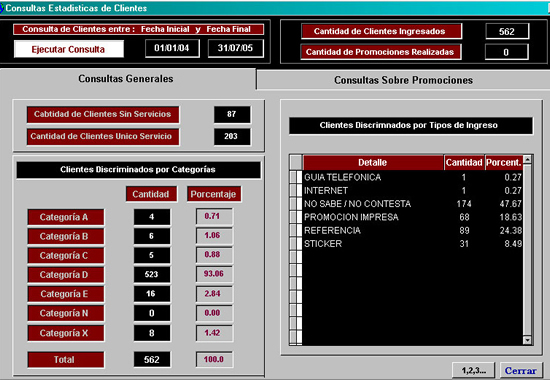Click the Porcent. column header
The width and height of the screenshot is (550, 380).
pyautogui.click(x=504, y=162)
